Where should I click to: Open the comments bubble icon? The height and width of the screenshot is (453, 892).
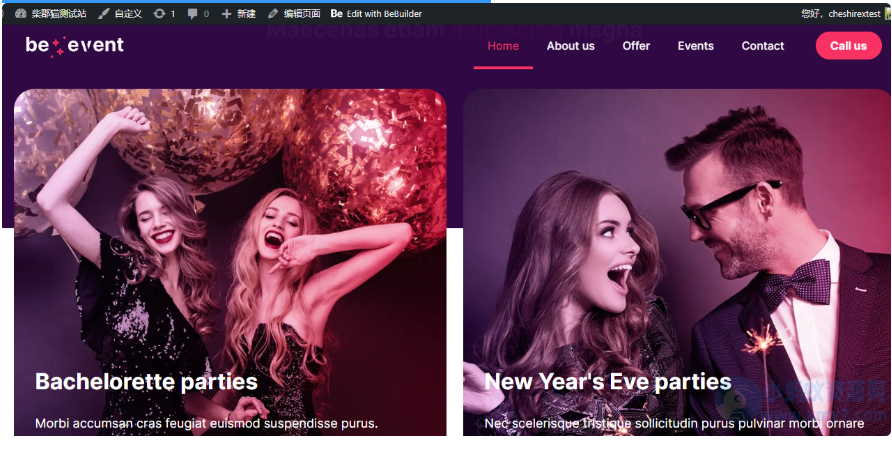(x=192, y=14)
